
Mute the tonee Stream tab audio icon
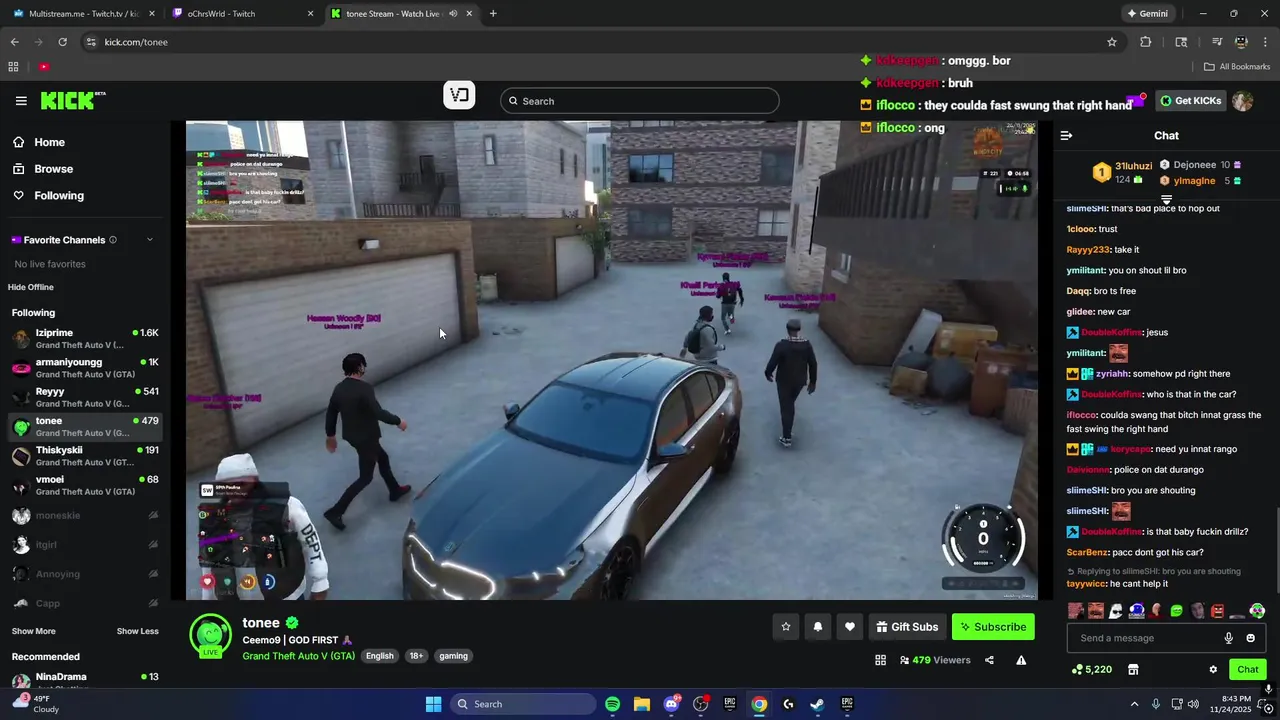[x=453, y=14]
